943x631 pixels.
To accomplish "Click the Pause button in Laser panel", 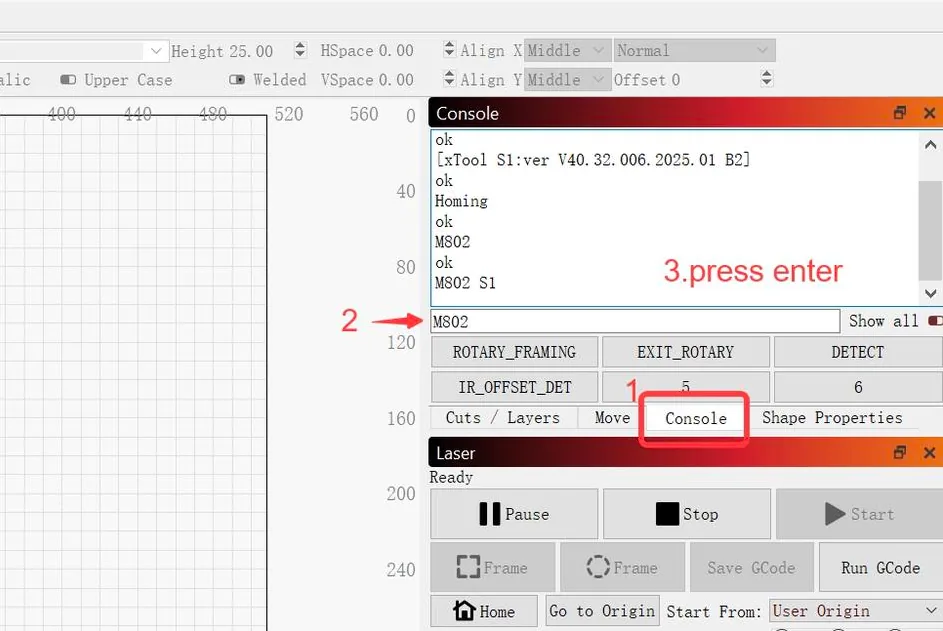I will pyautogui.click(x=514, y=514).
